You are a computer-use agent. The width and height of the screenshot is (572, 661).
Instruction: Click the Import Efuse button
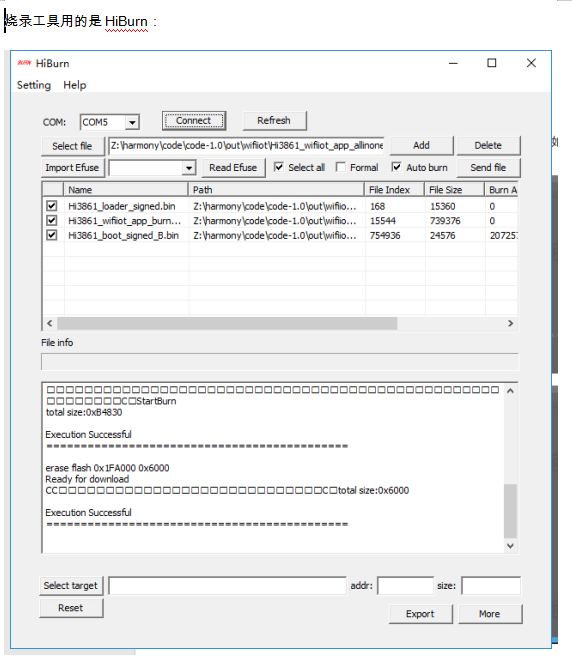73,168
